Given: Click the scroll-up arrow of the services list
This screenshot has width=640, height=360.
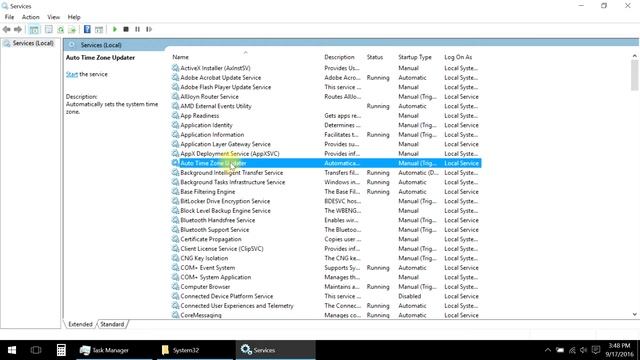Looking at the screenshot, I should [634, 56].
